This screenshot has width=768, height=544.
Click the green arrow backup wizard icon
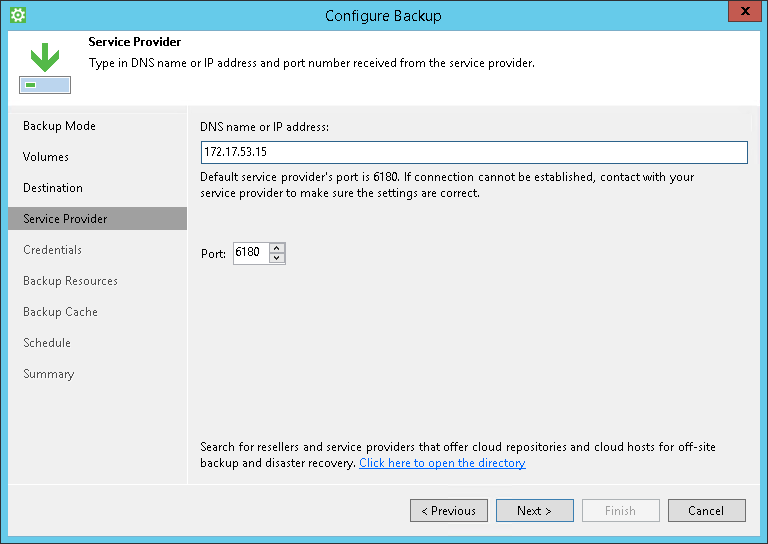[44, 68]
